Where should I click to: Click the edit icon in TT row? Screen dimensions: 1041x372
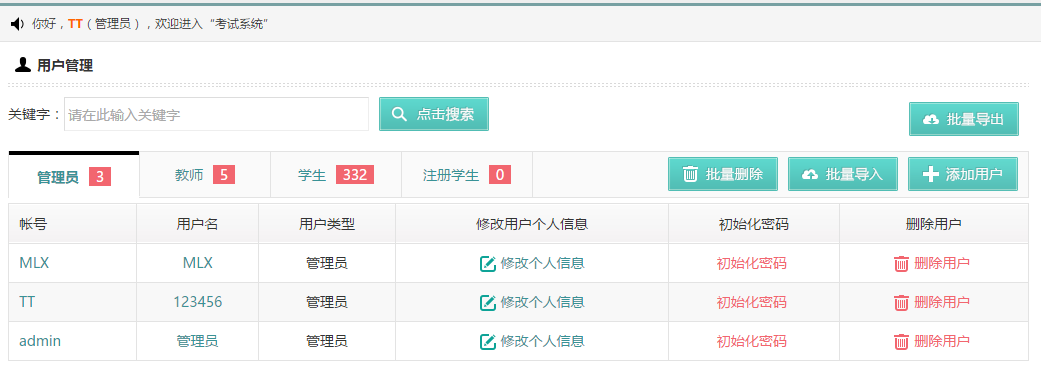tap(488, 303)
